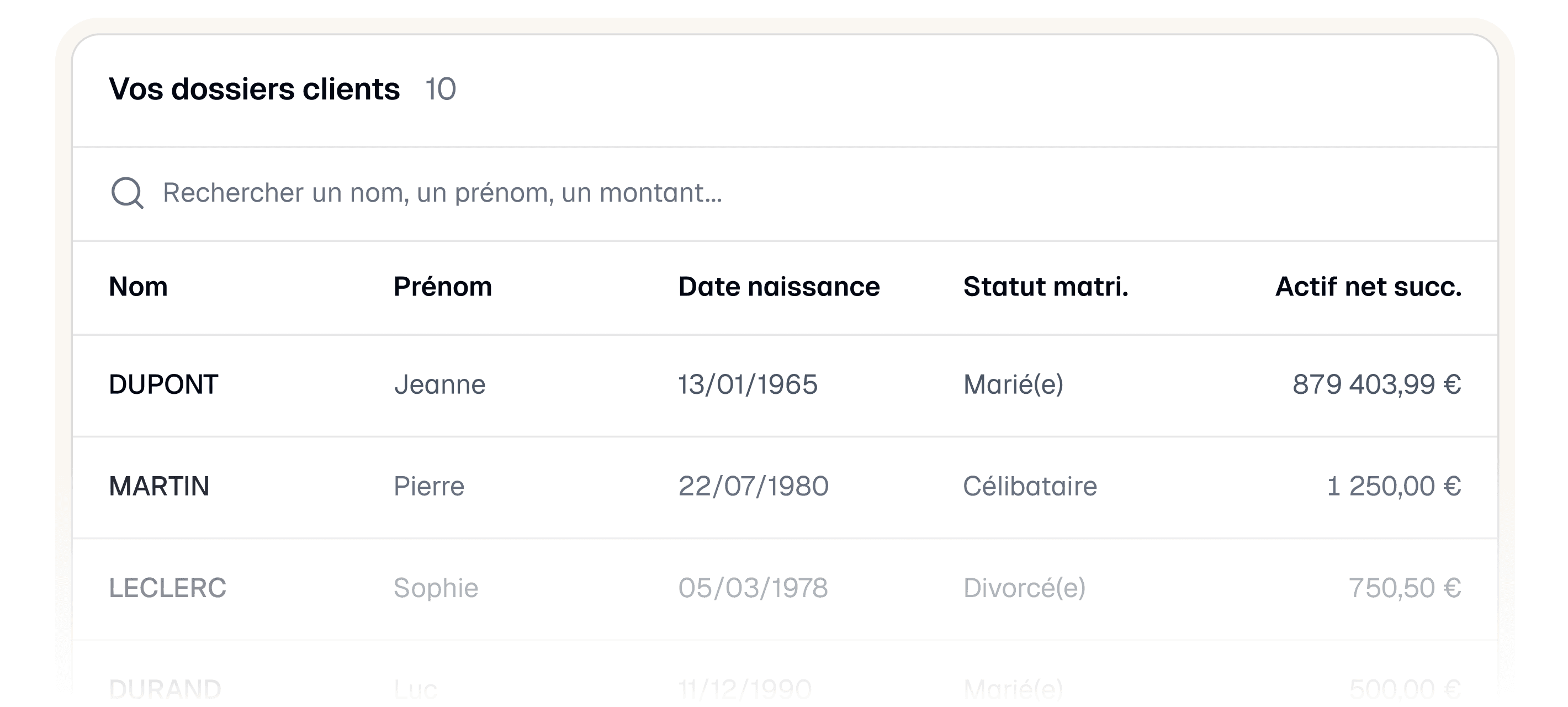Click the Célibataire status cell
Image resolution: width=1568 pixels, height=707 pixels.
(x=1030, y=487)
